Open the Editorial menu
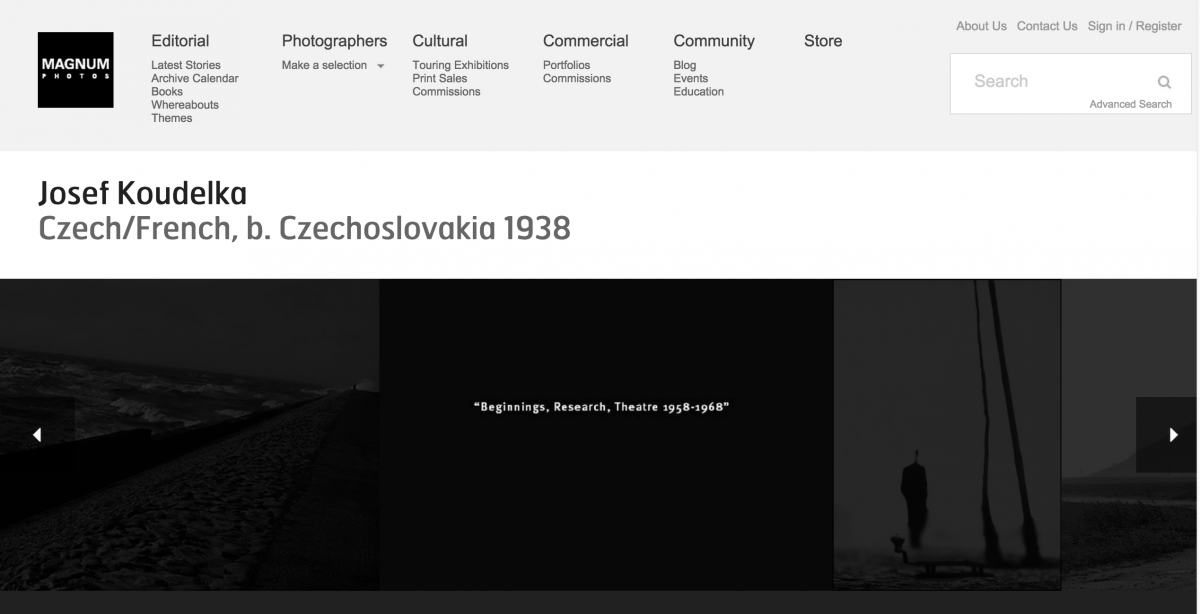The width and height of the screenshot is (1200, 614). point(180,41)
